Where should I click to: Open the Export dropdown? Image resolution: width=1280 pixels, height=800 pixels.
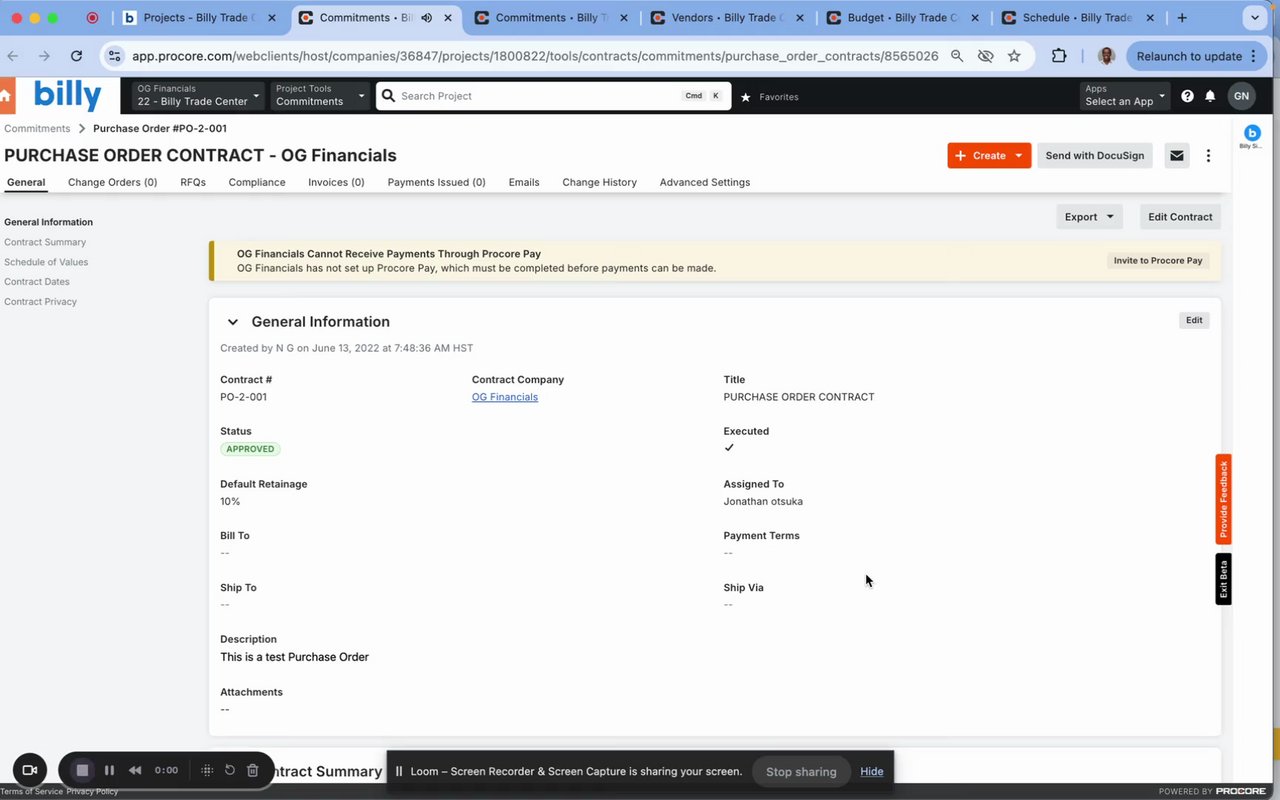tap(1089, 217)
